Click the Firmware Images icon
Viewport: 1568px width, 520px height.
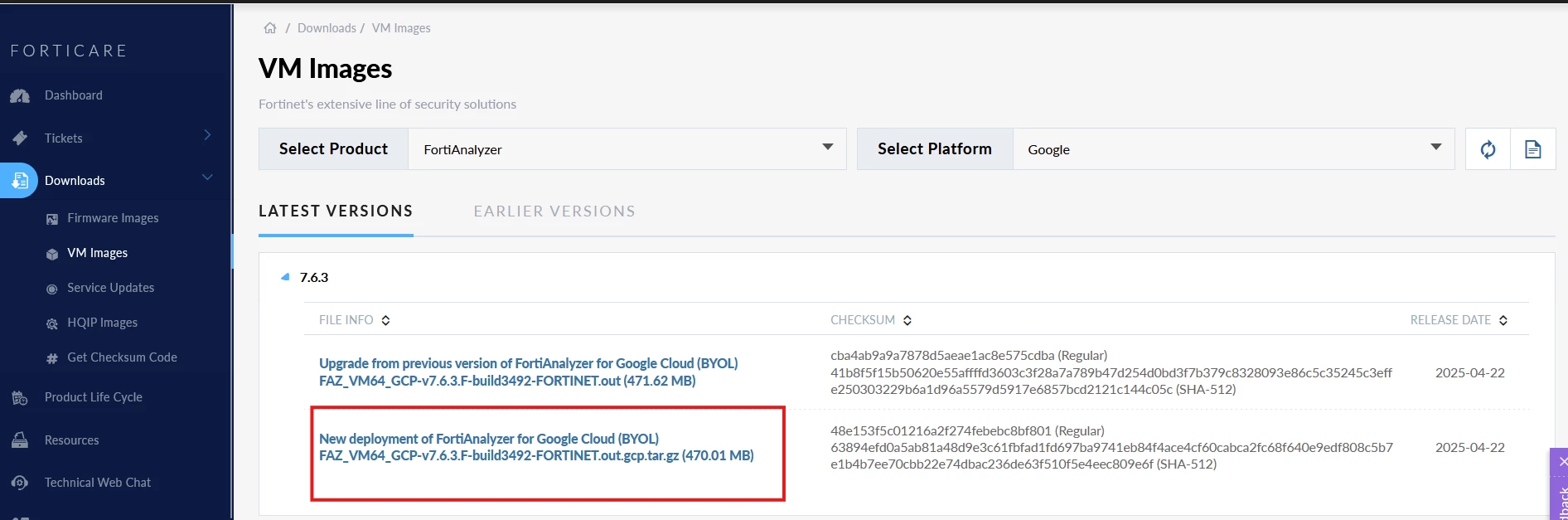[51, 219]
